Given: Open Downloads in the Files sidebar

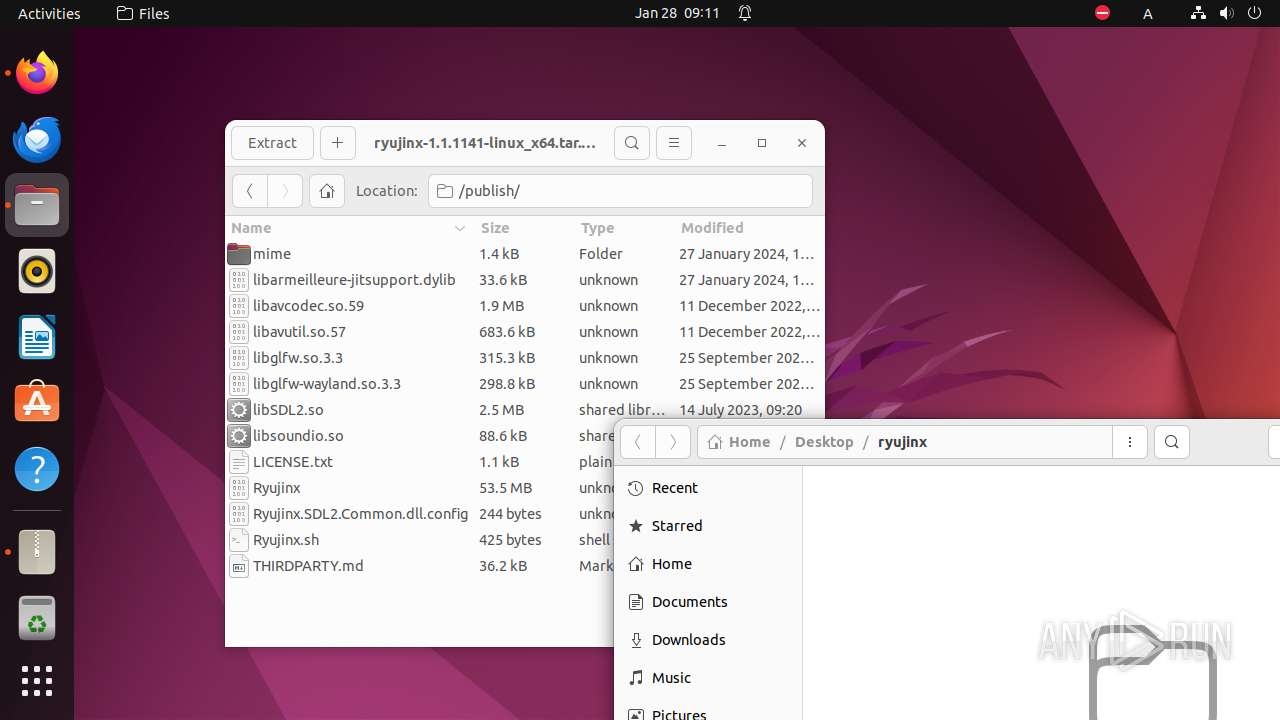Looking at the screenshot, I should pyautogui.click(x=708, y=640).
